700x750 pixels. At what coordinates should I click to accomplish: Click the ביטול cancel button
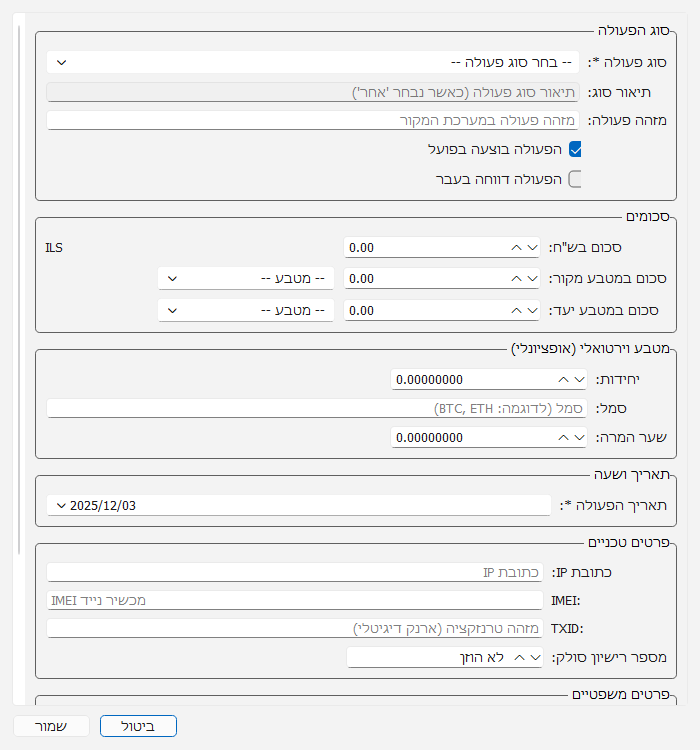point(138,726)
